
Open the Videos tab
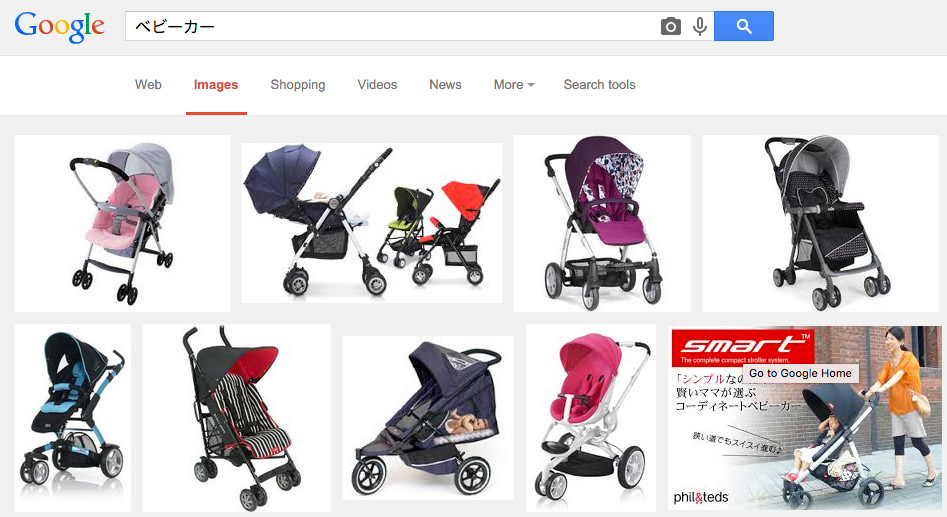click(x=377, y=85)
